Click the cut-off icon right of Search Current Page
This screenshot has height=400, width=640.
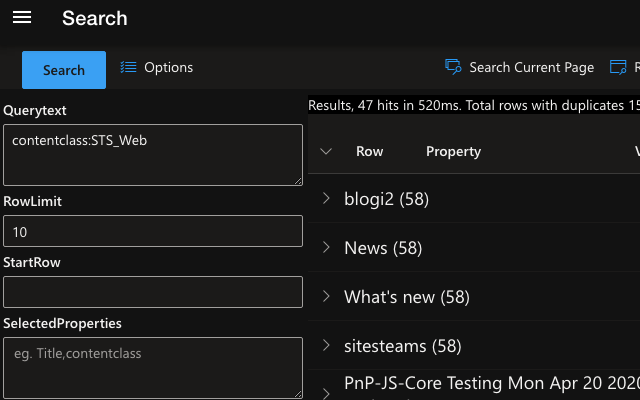(x=618, y=67)
